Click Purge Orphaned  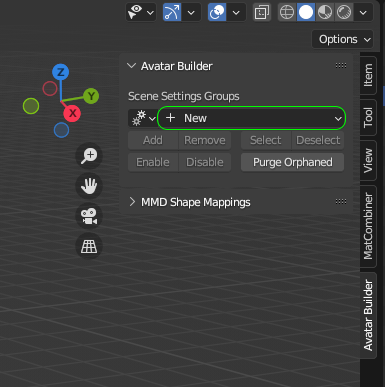pos(293,162)
